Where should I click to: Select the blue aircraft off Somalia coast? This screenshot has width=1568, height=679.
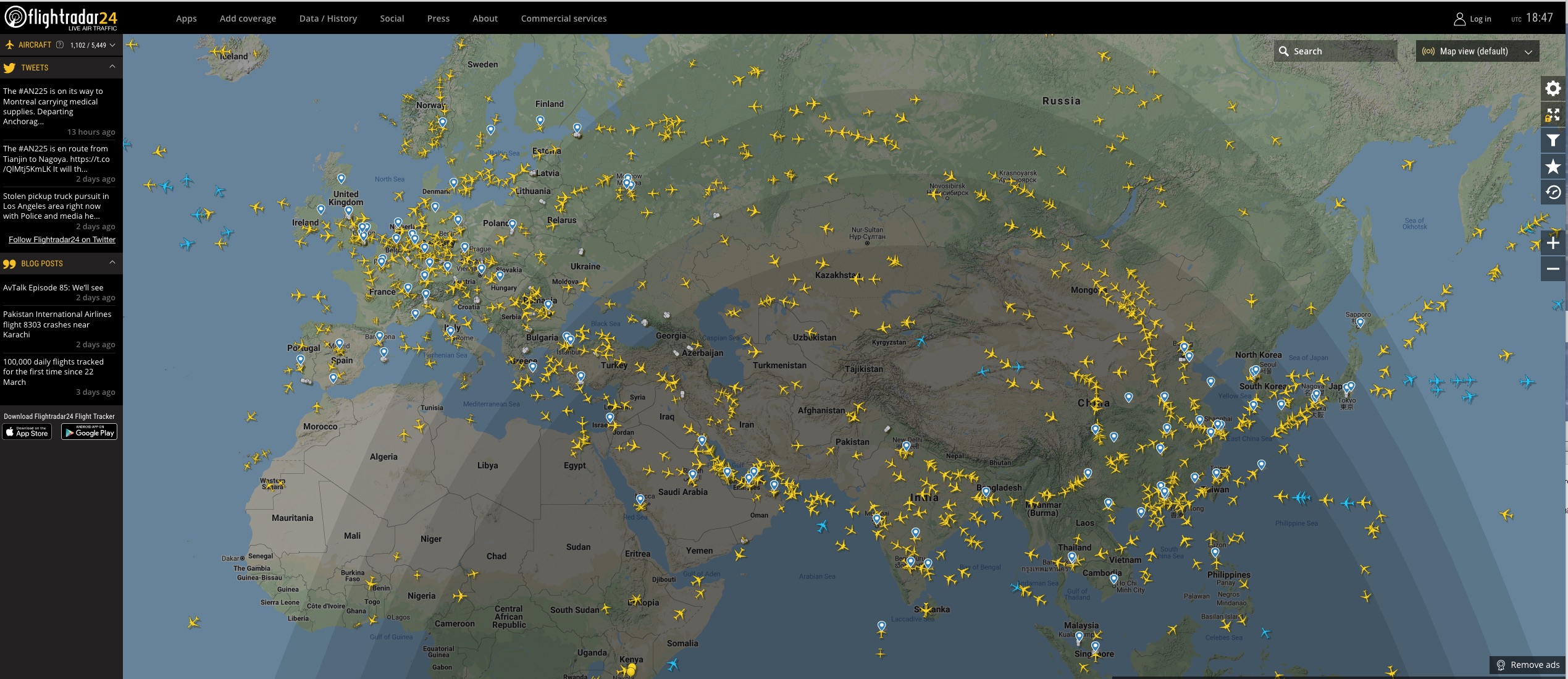(673, 665)
